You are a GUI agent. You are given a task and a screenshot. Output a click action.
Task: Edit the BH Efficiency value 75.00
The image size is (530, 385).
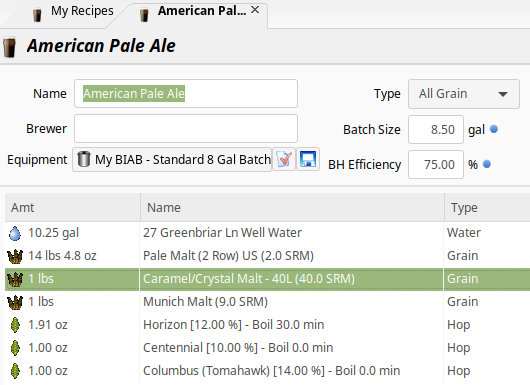click(436, 165)
